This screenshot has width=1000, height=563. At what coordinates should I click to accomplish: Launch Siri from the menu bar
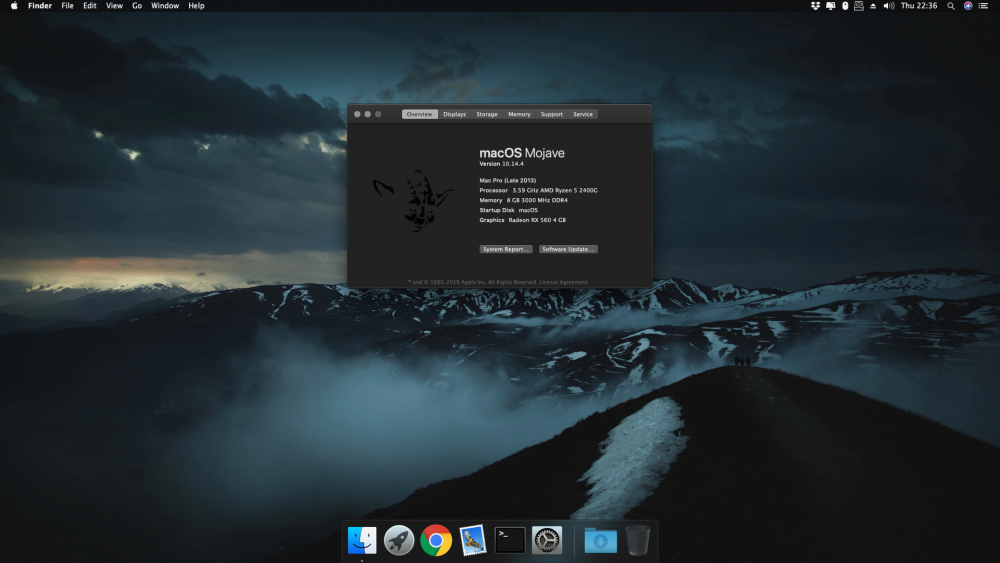(x=968, y=6)
